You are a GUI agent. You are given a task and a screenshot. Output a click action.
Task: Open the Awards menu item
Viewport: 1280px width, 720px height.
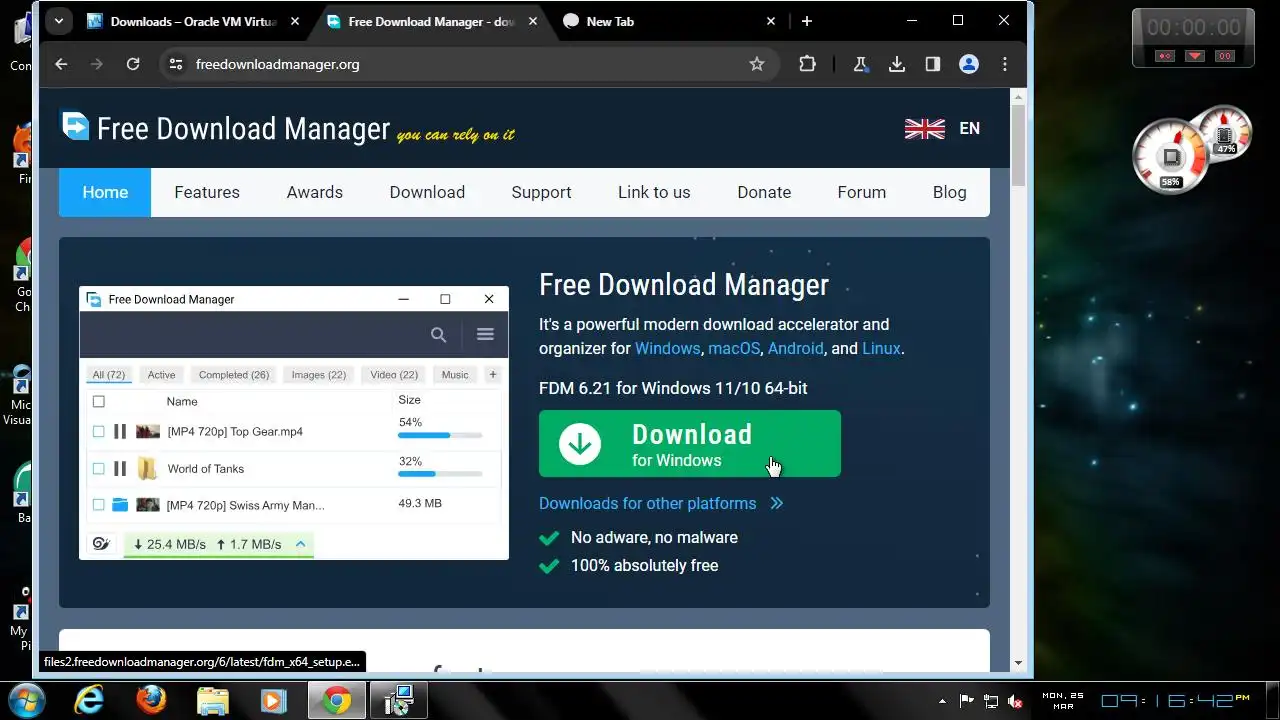point(315,192)
